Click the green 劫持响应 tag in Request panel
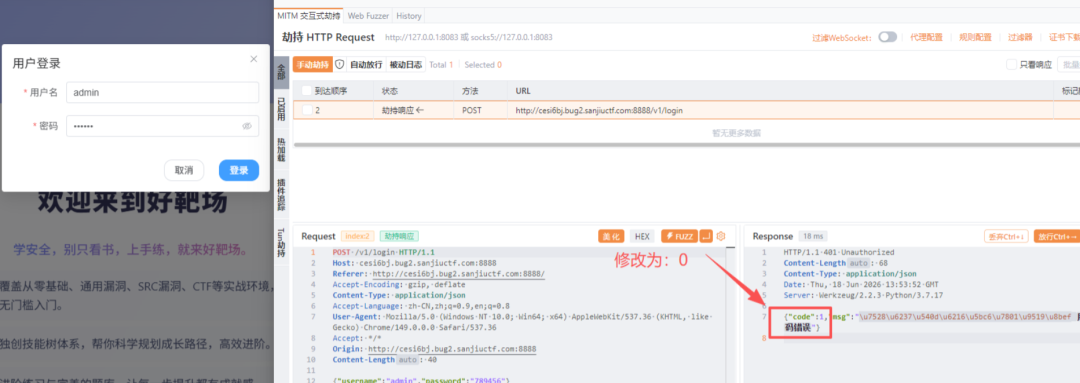1080x383 pixels. 399,236
